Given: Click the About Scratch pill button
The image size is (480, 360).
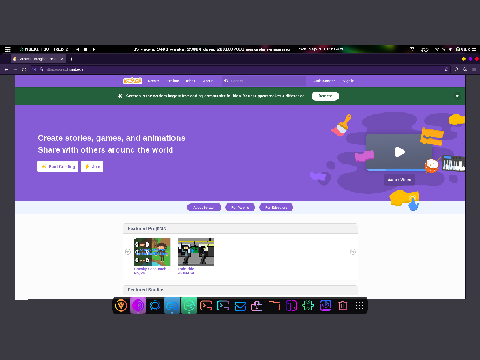Looking at the screenshot, I should pos(204,207).
